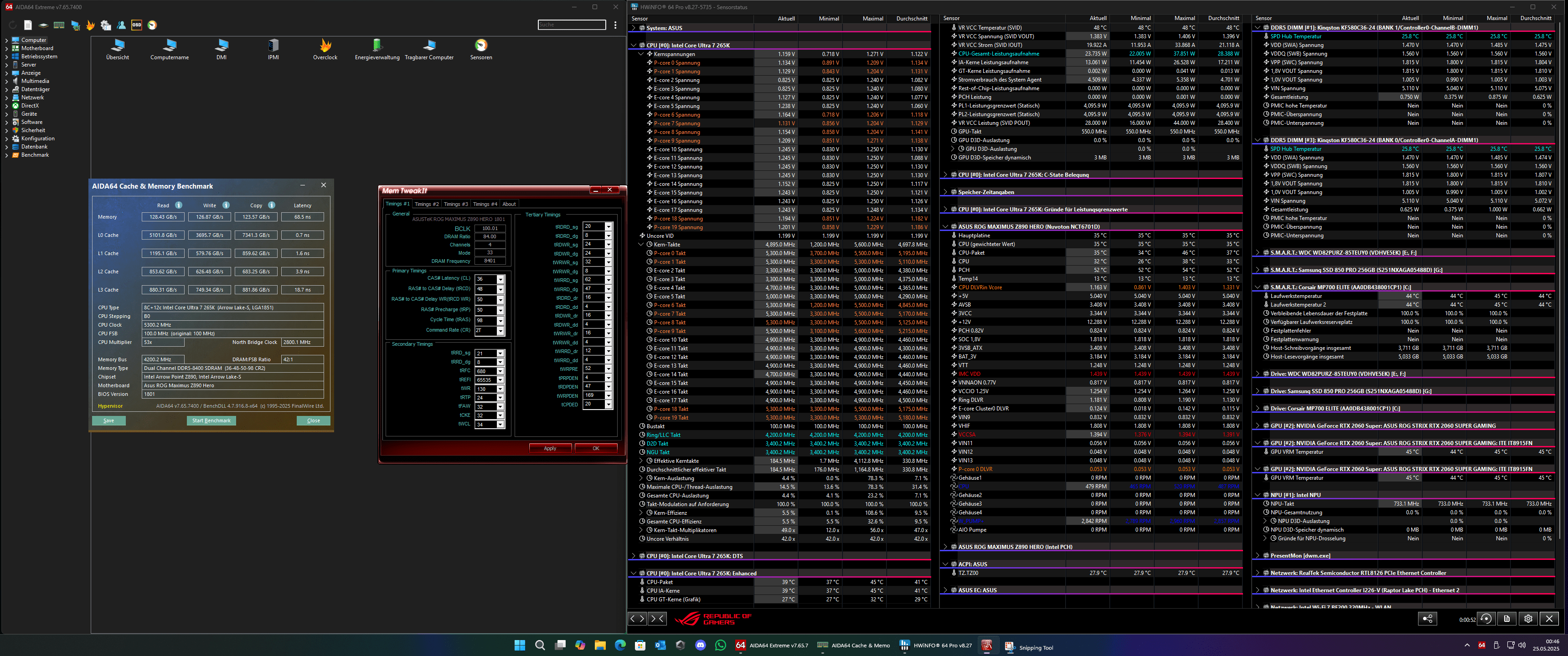Image resolution: width=1568 pixels, height=656 pixels.
Task: Click Apply in Mem TweakIt
Action: click(x=550, y=448)
